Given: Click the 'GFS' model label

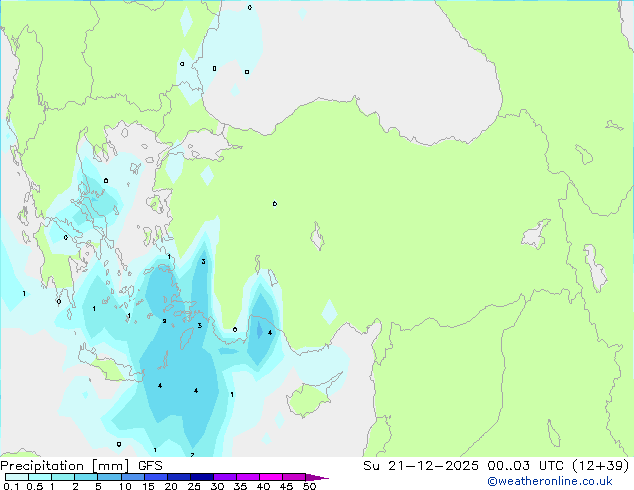Looking at the screenshot, I should point(150,466).
